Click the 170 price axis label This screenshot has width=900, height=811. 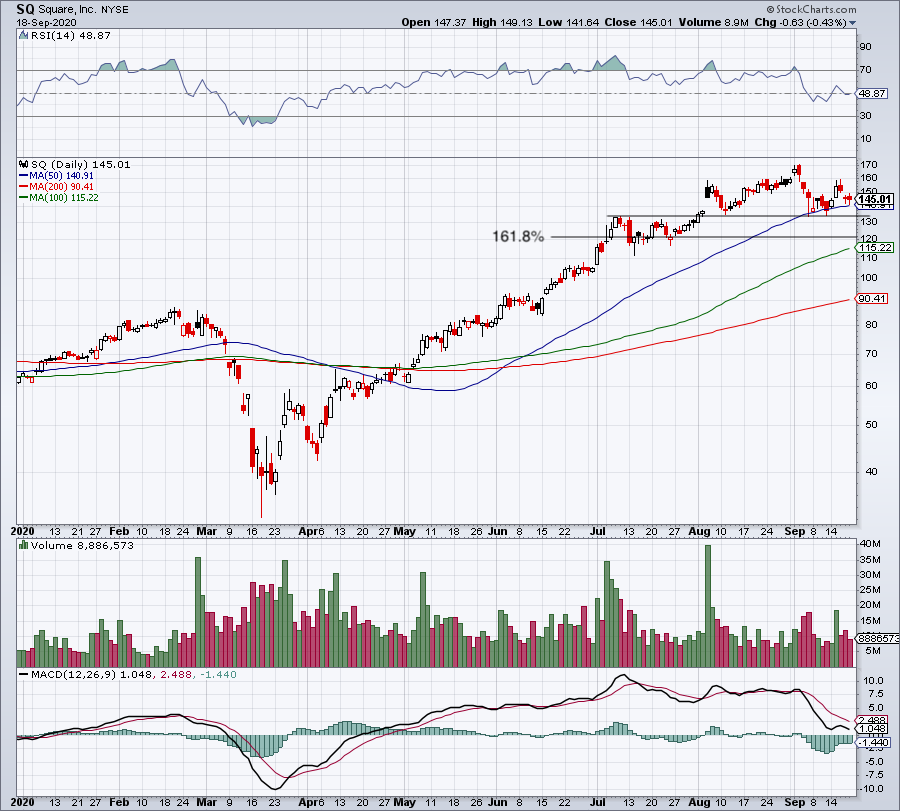[869, 165]
